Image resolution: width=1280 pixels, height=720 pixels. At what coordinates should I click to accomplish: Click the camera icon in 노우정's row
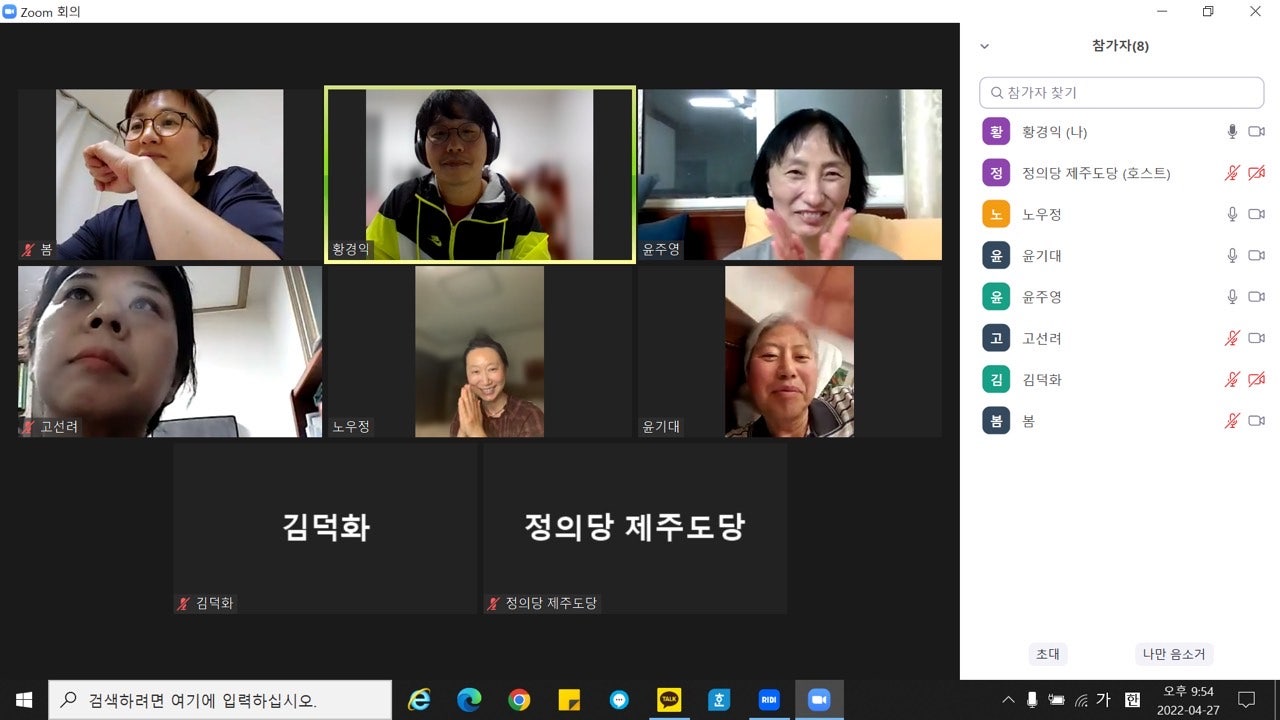(x=1257, y=214)
